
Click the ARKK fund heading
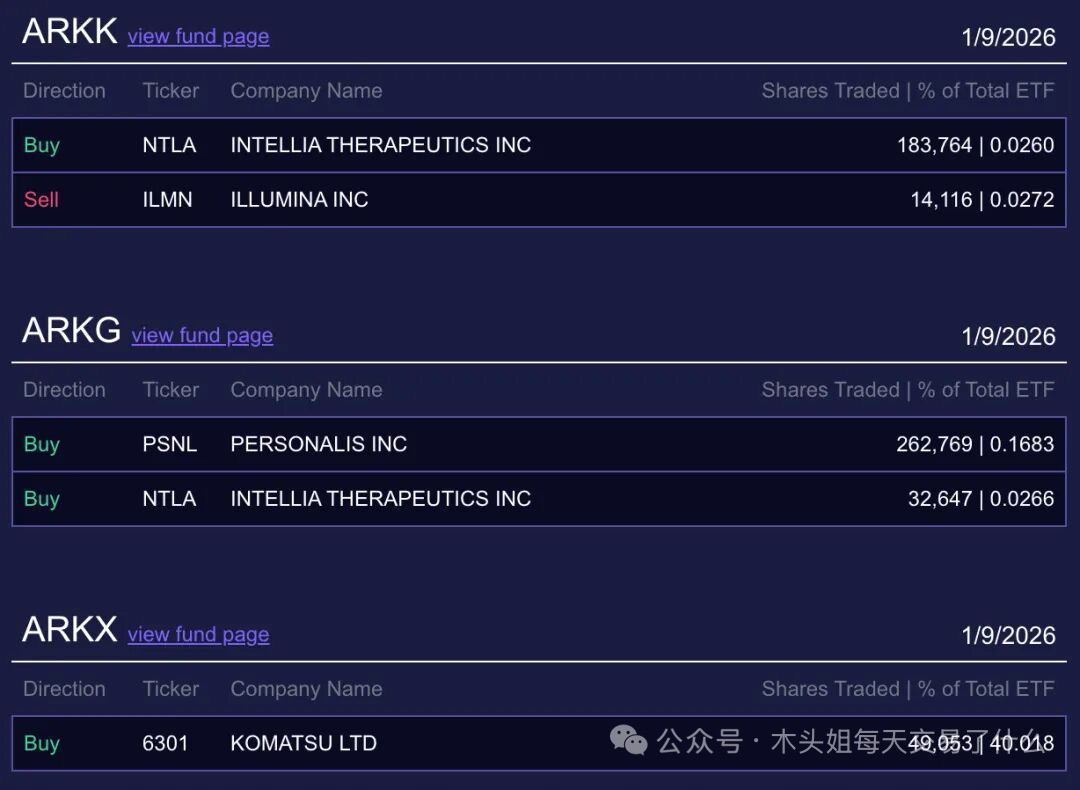[70, 31]
